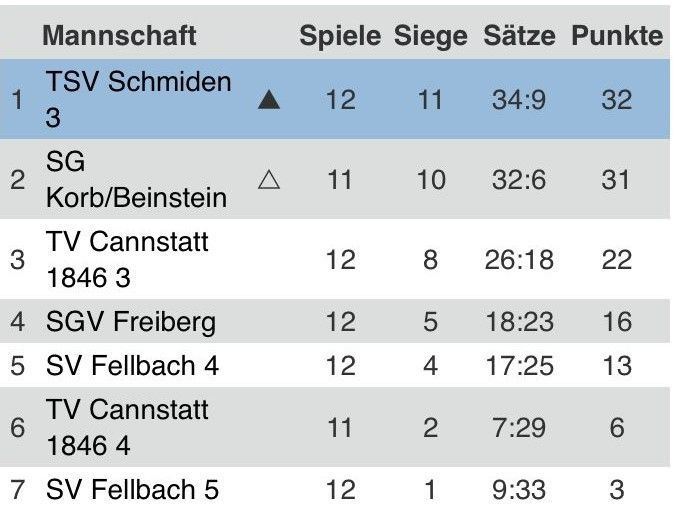Open the SV Fellbach 4 team
This screenshot has height=530, width=673.
coord(132,366)
